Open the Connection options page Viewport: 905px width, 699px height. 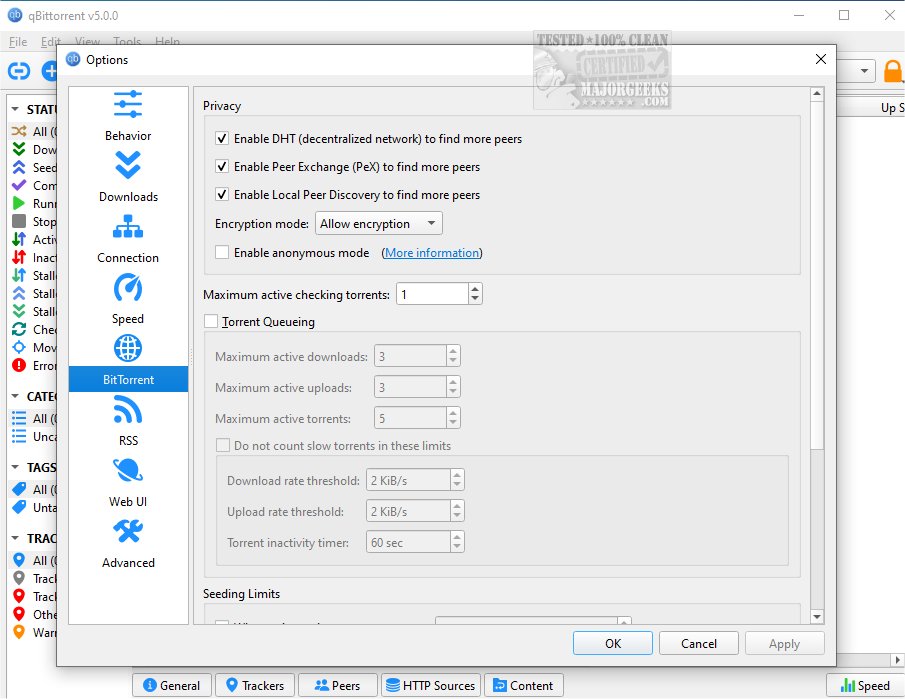[x=128, y=238]
